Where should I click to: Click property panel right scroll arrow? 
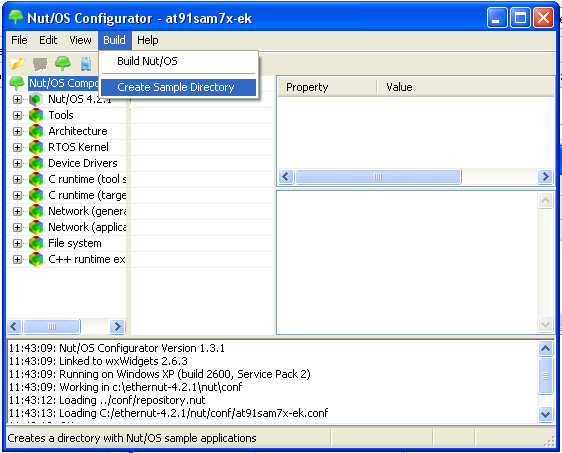tap(546, 177)
